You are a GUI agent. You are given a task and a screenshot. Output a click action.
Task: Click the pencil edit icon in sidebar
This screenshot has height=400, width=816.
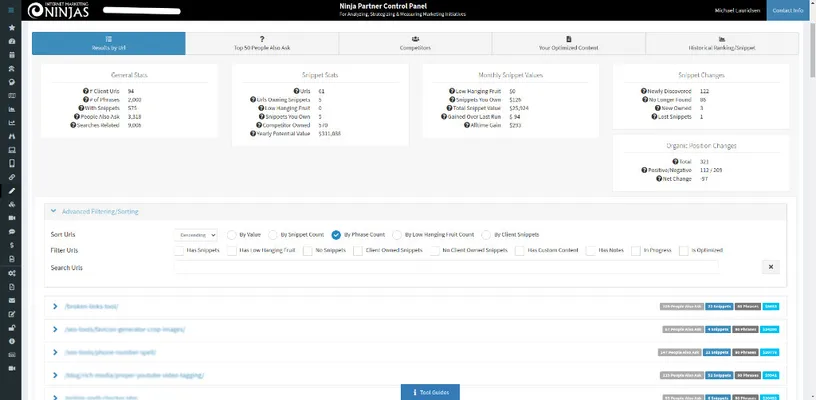point(11,190)
